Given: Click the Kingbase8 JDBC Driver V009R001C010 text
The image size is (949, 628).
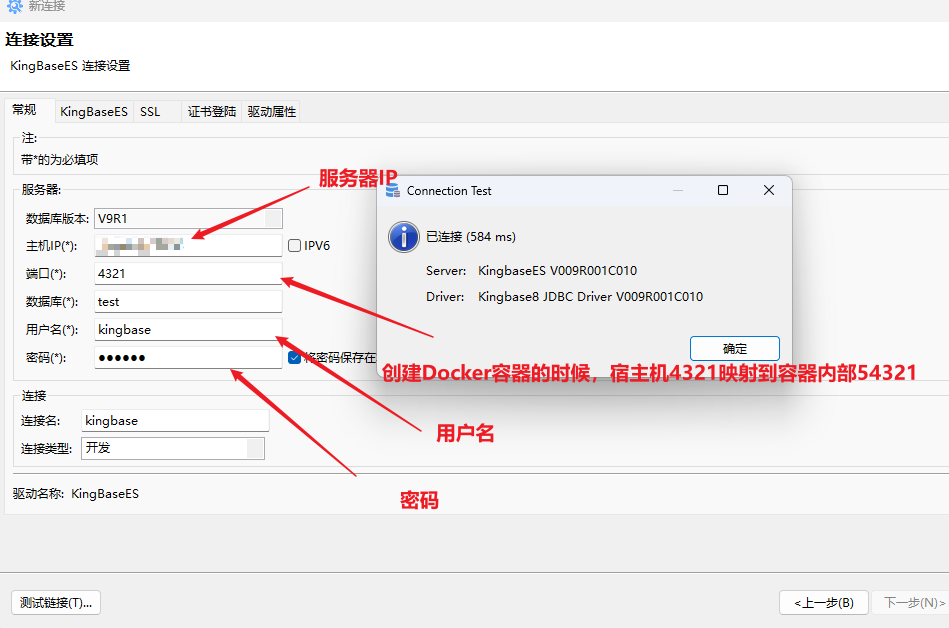Looking at the screenshot, I should click(591, 296).
